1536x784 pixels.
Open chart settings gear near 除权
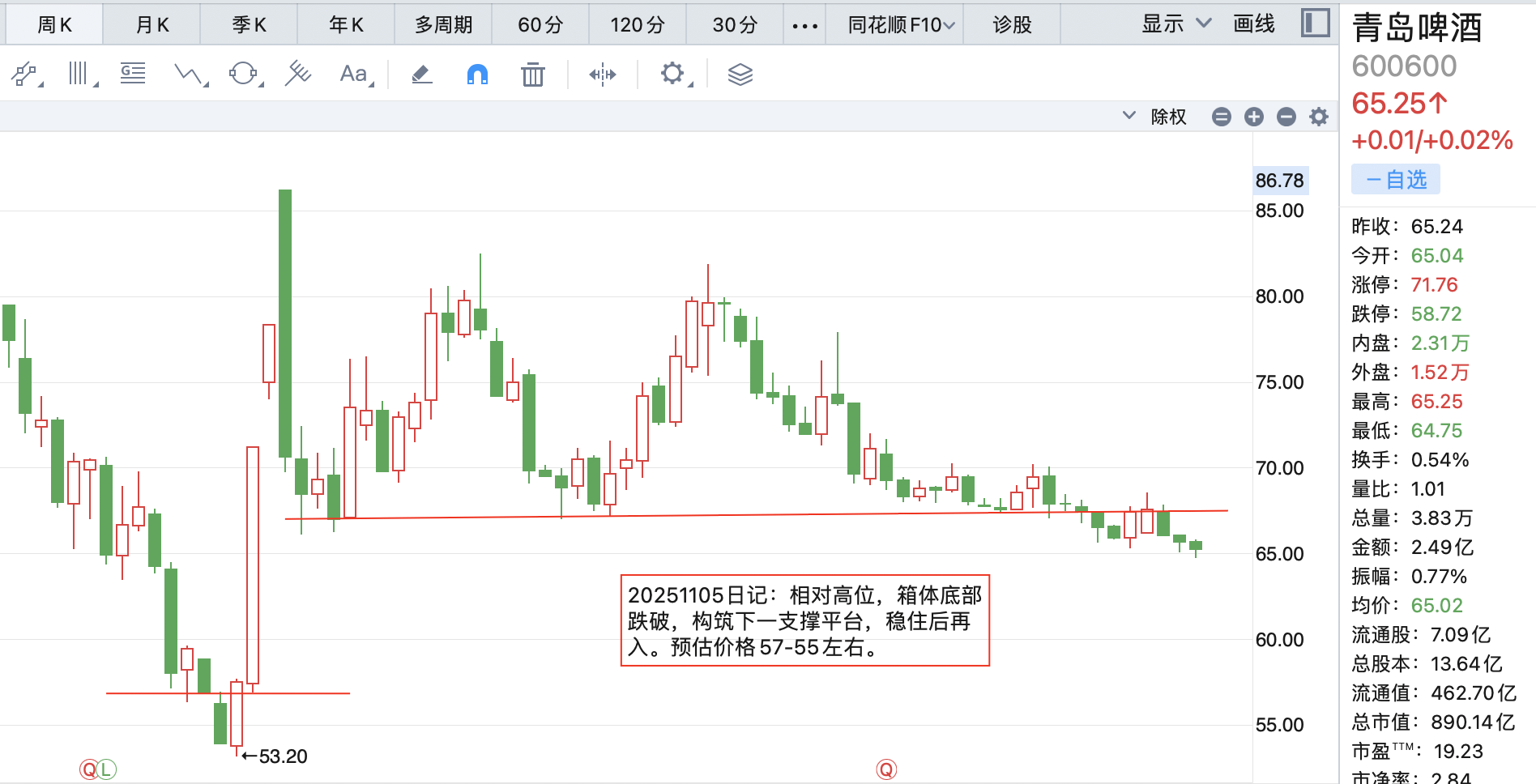tap(1319, 117)
